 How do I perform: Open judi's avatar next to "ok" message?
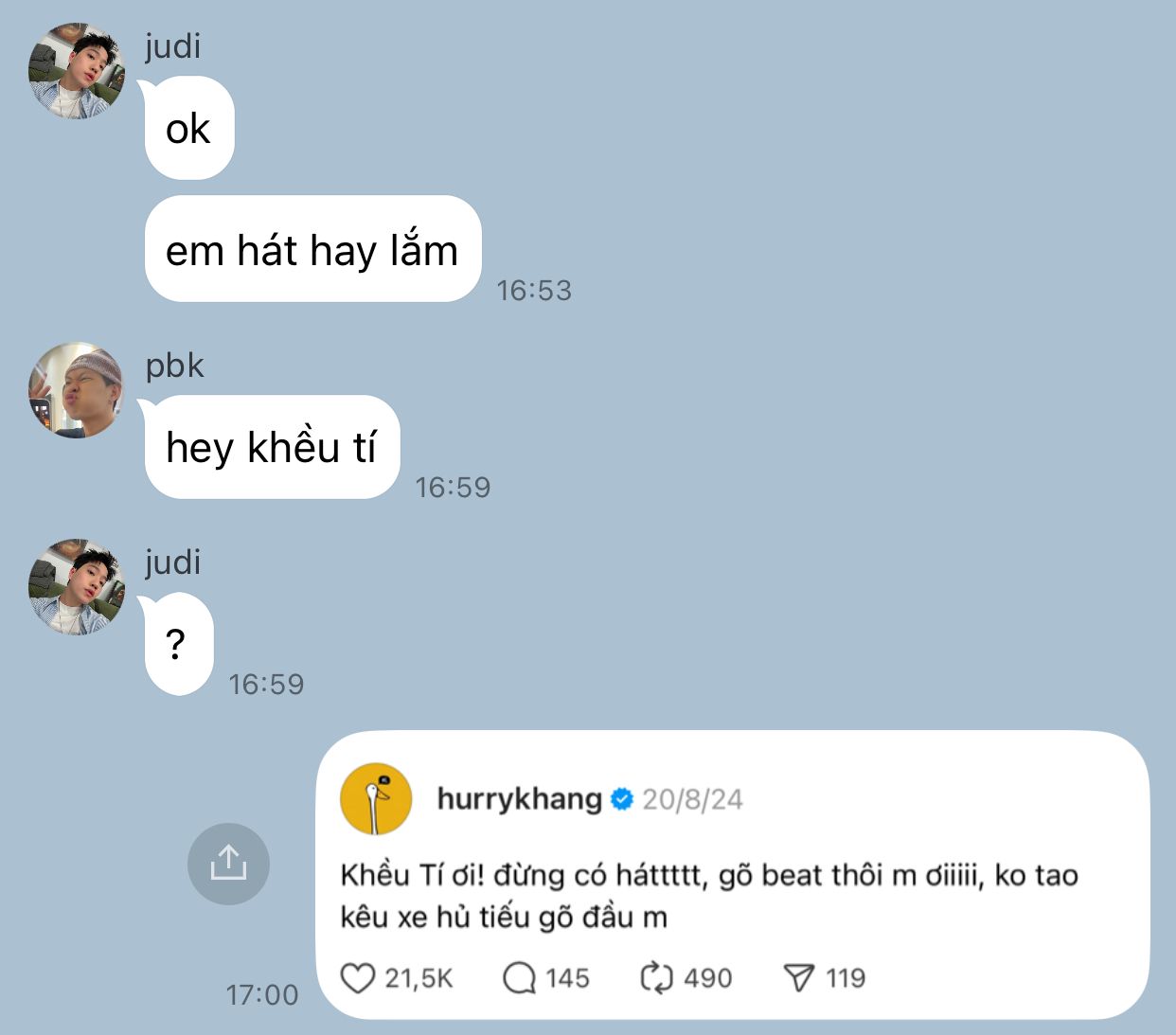[77, 71]
